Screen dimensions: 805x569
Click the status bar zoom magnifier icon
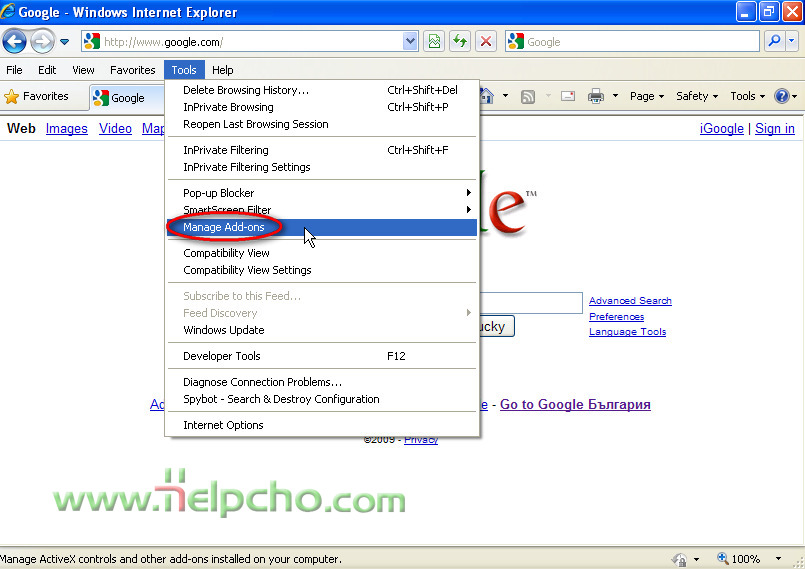(x=723, y=558)
